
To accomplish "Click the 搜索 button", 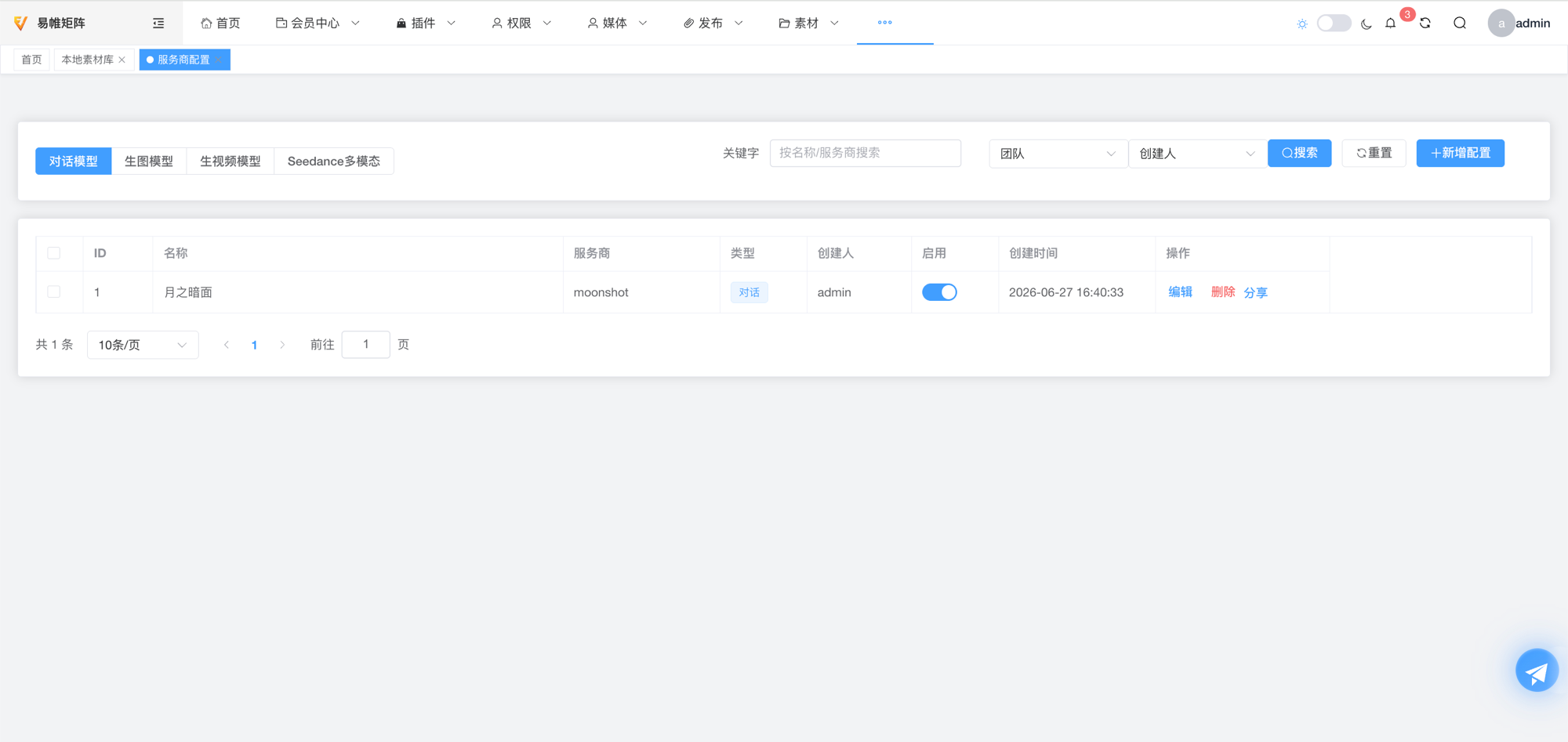I will [1300, 153].
